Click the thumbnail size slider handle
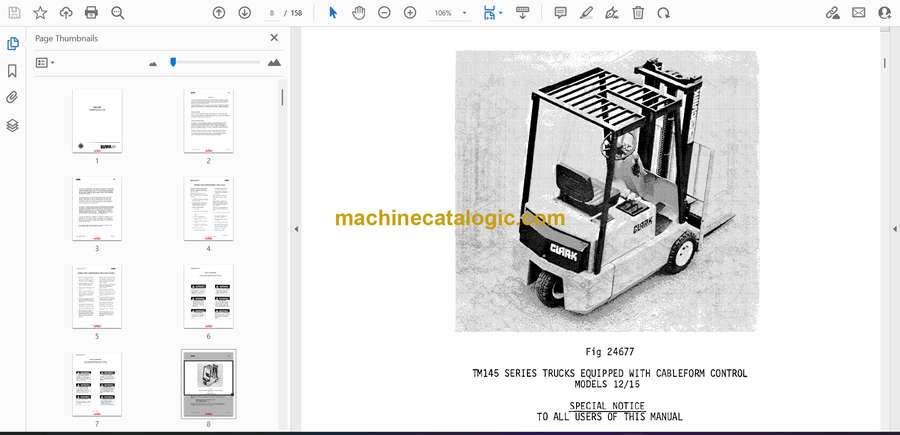 (x=173, y=62)
